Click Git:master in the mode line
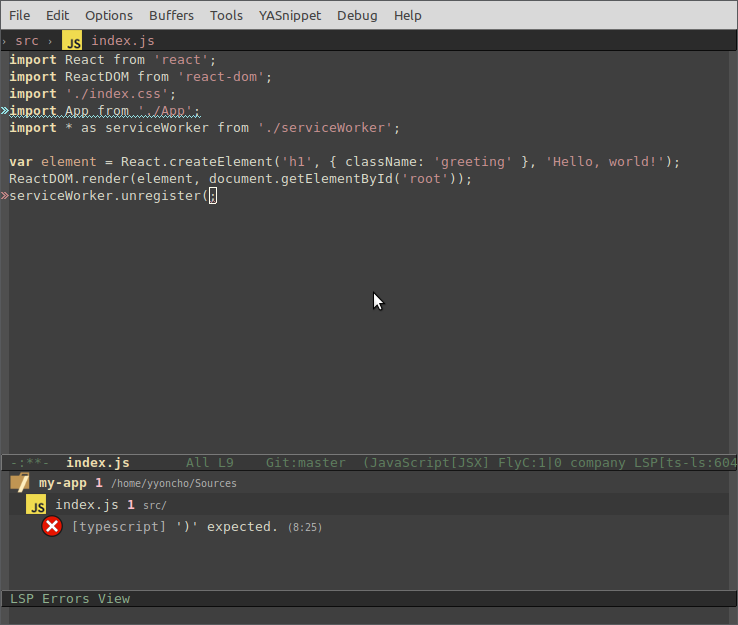Image resolution: width=738 pixels, height=625 pixels. pyautogui.click(x=305, y=463)
